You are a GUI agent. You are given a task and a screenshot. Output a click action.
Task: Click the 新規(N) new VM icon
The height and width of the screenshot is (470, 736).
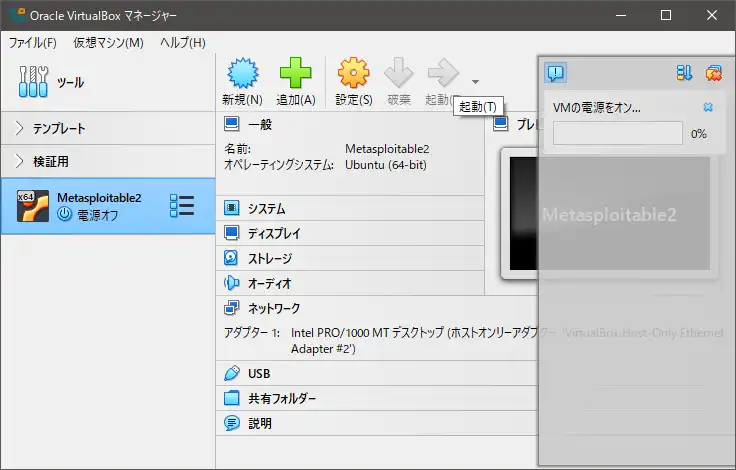tap(242, 74)
